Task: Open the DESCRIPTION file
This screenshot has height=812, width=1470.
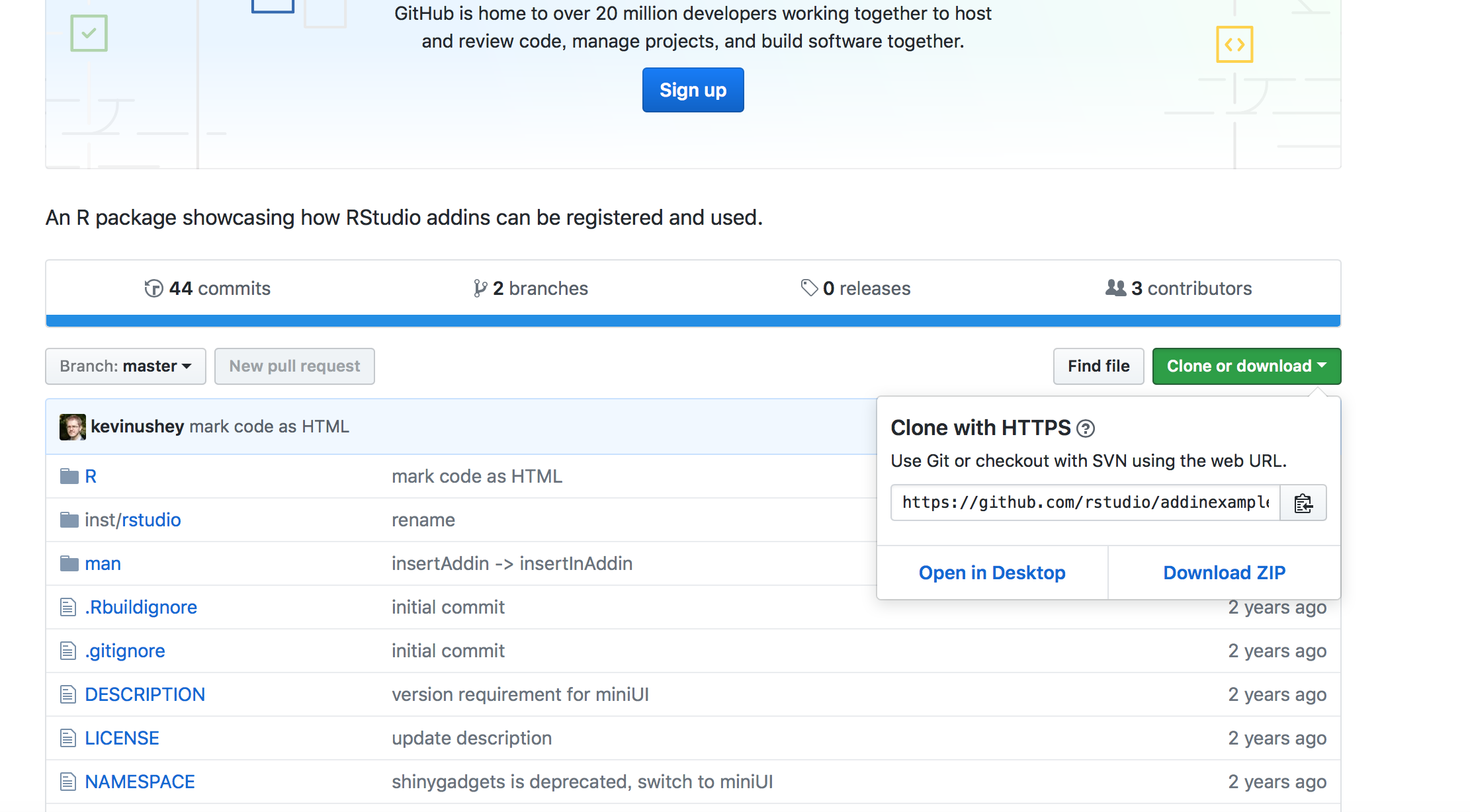Action: coord(145,694)
